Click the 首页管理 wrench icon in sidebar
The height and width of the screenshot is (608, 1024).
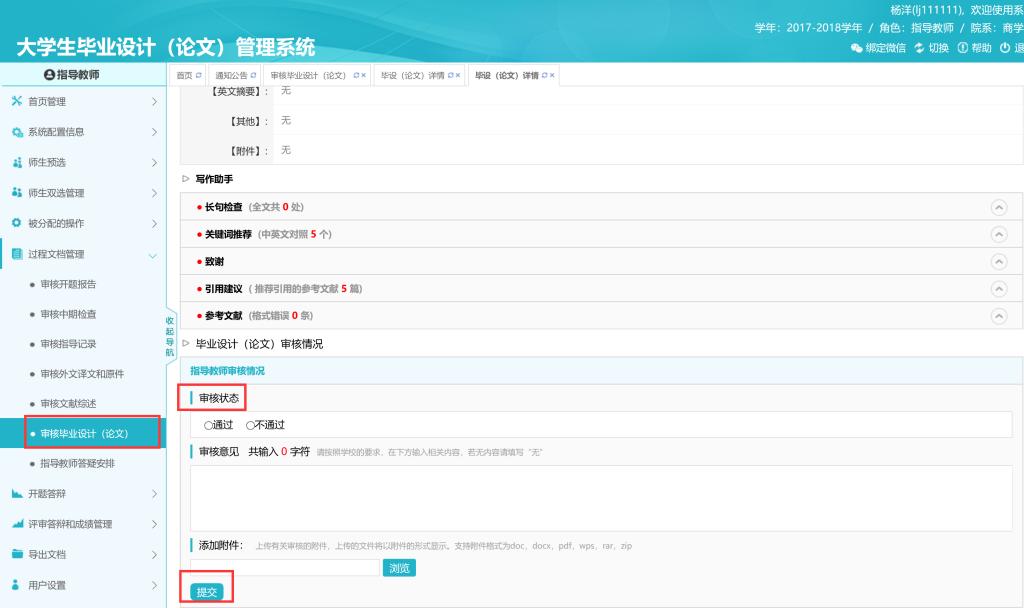[16, 102]
